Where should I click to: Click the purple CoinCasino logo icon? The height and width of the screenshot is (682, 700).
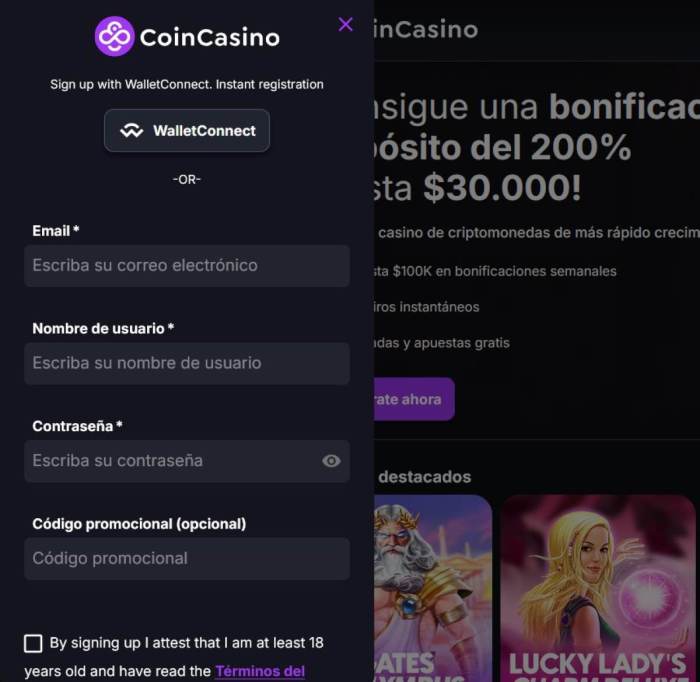click(114, 37)
